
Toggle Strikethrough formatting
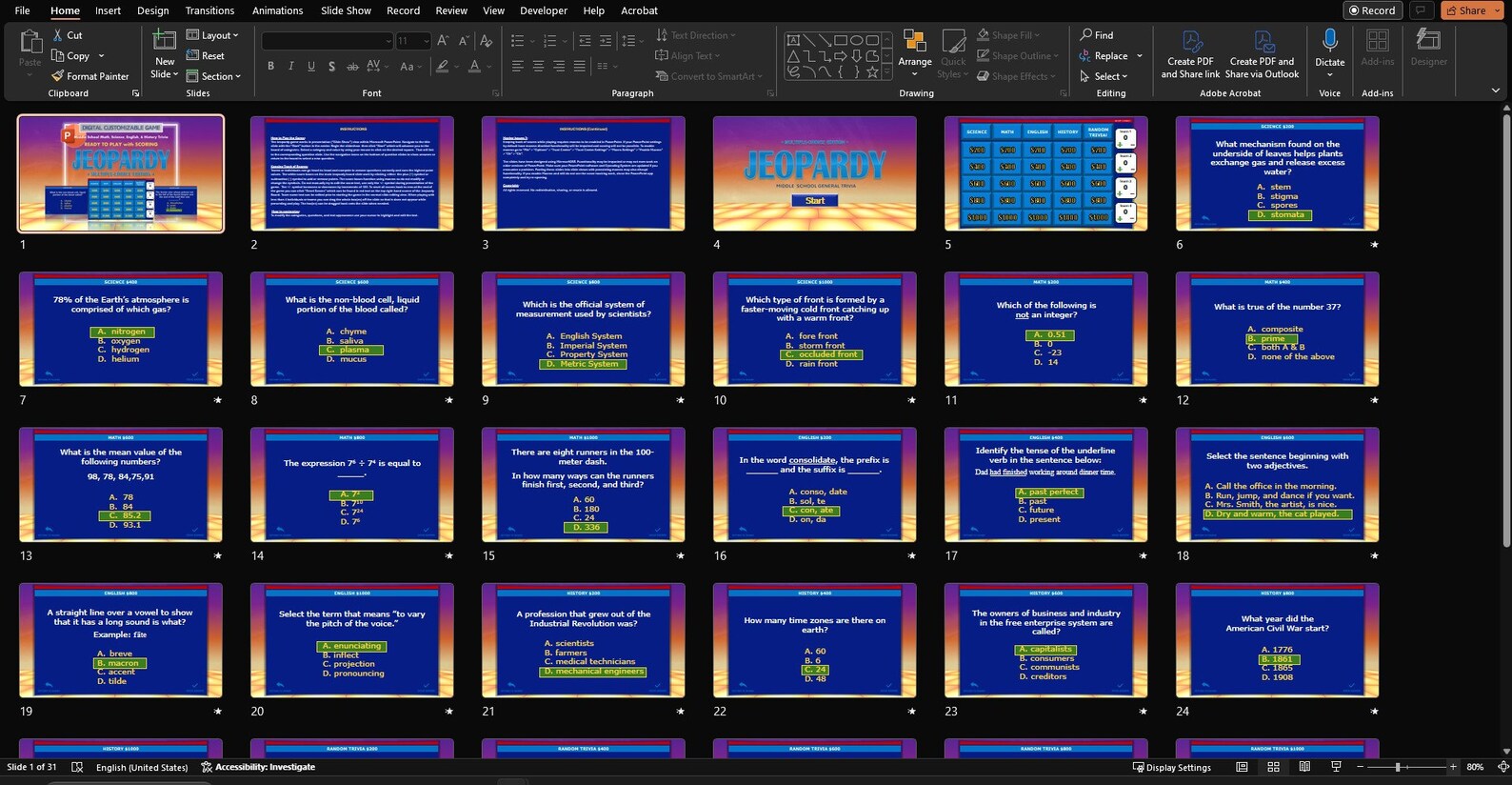pos(352,67)
